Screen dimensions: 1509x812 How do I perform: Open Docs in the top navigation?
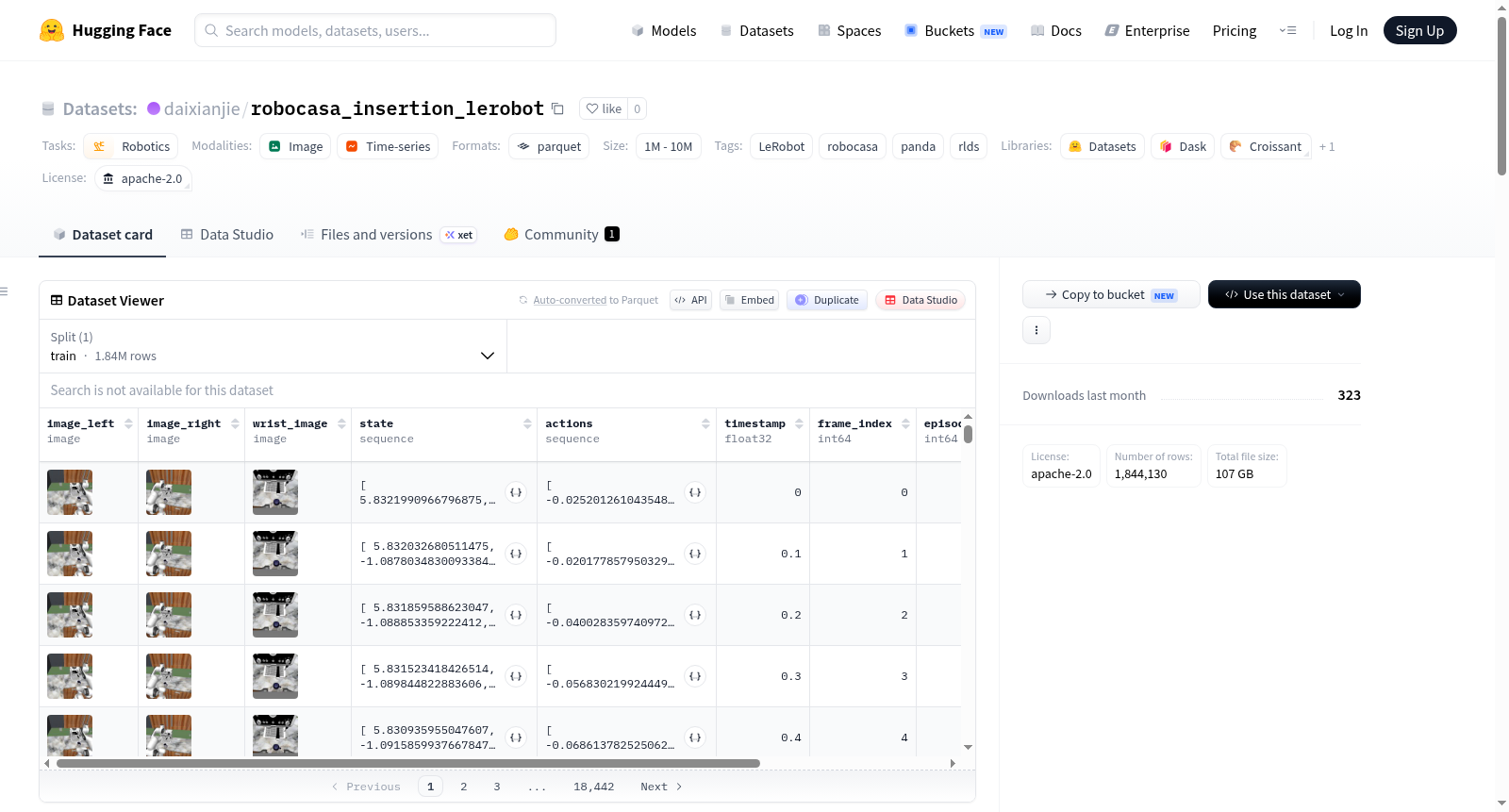(x=1056, y=30)
